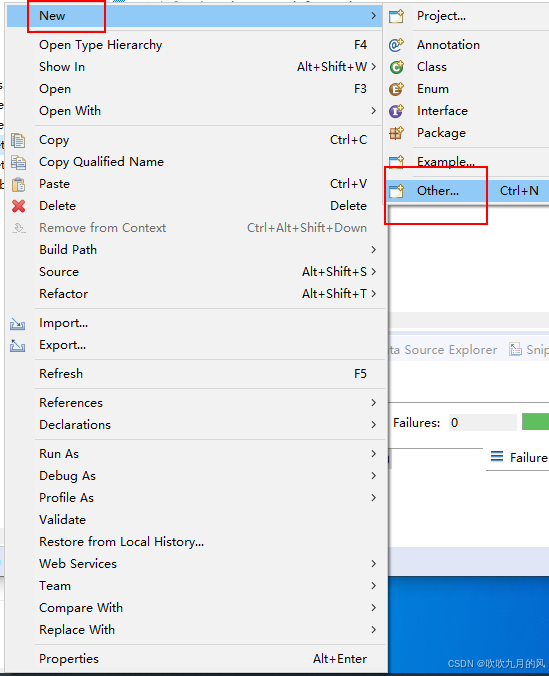
Task: Expand the Debug As submenu arrow
Action: (373, 476)
